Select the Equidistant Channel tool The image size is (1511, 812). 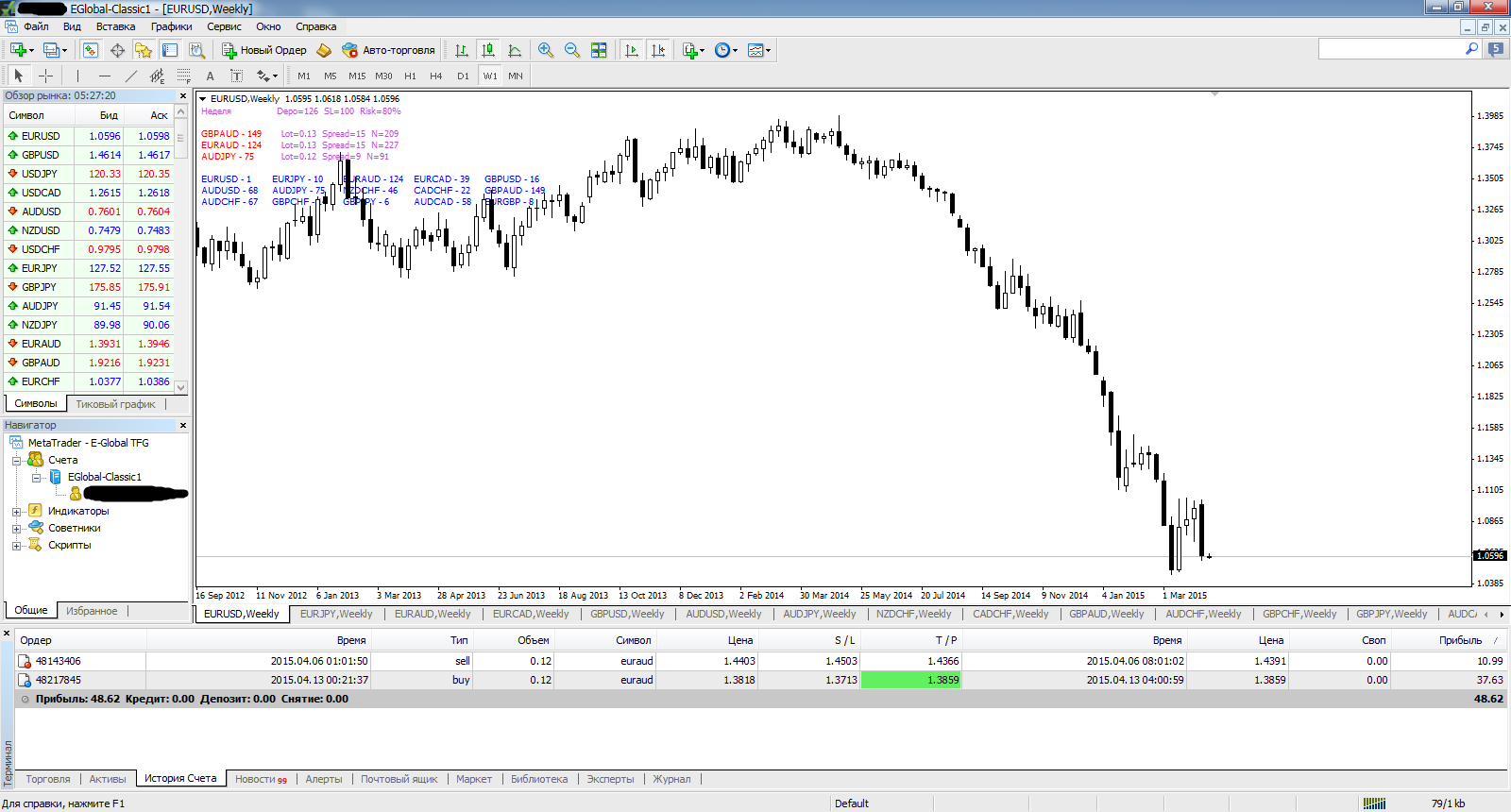pyautogui.click(x=157, y=76)
